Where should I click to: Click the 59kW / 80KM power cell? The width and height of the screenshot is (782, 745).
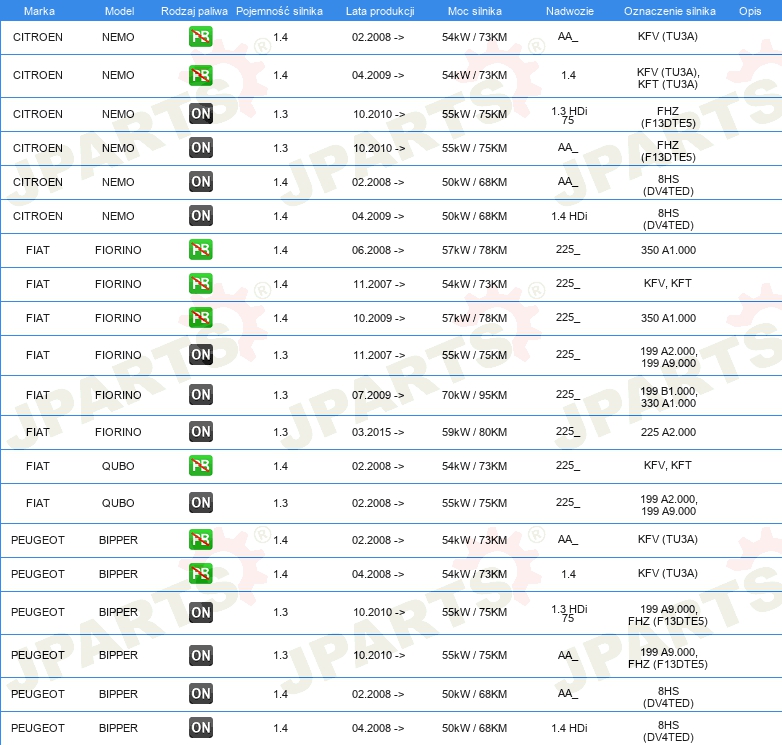[474, 432]
